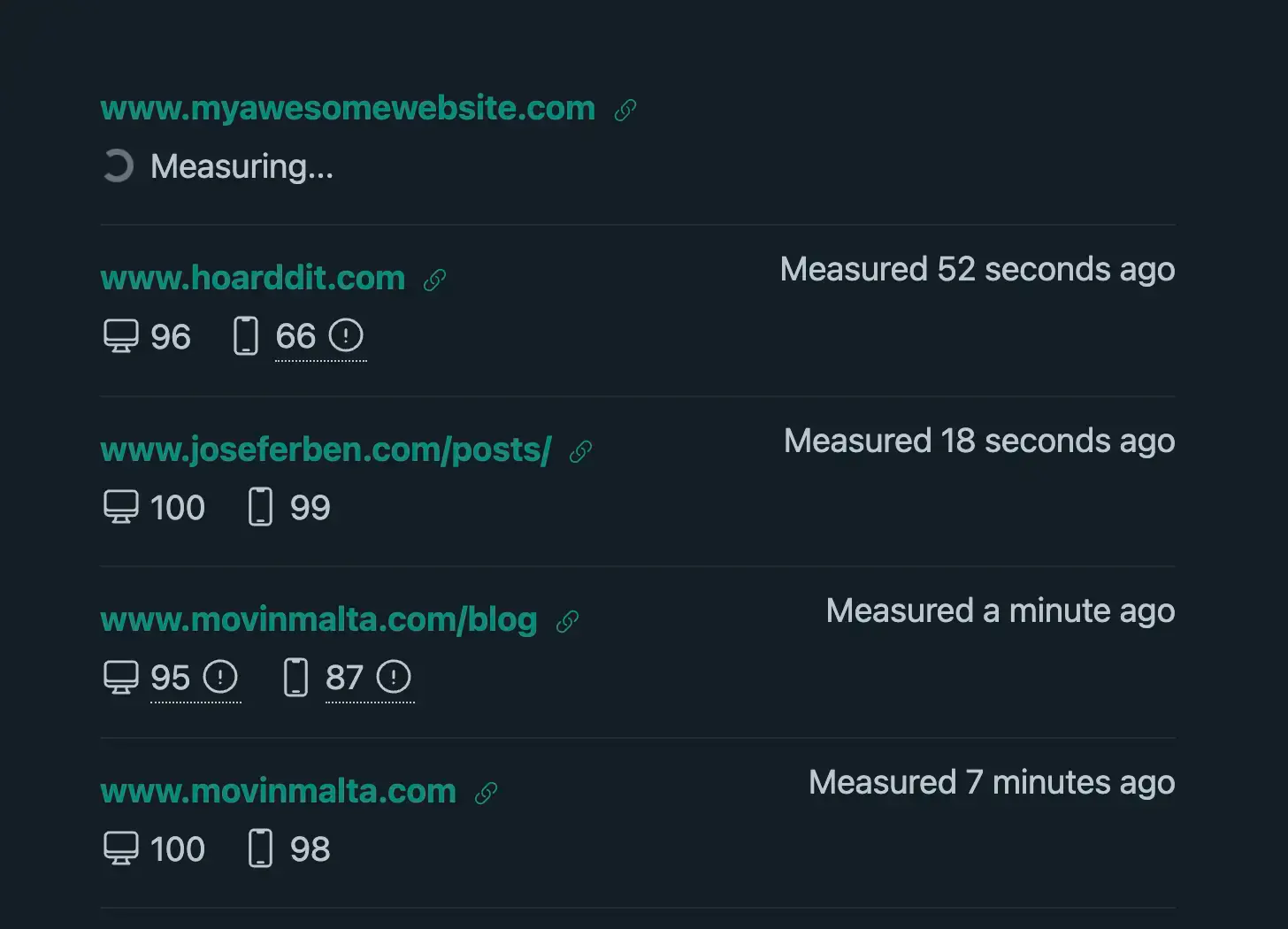Open www.joseferben.com/posts/ link
This screenshot has height=929, width=1288.
click(x=326, y=449)
